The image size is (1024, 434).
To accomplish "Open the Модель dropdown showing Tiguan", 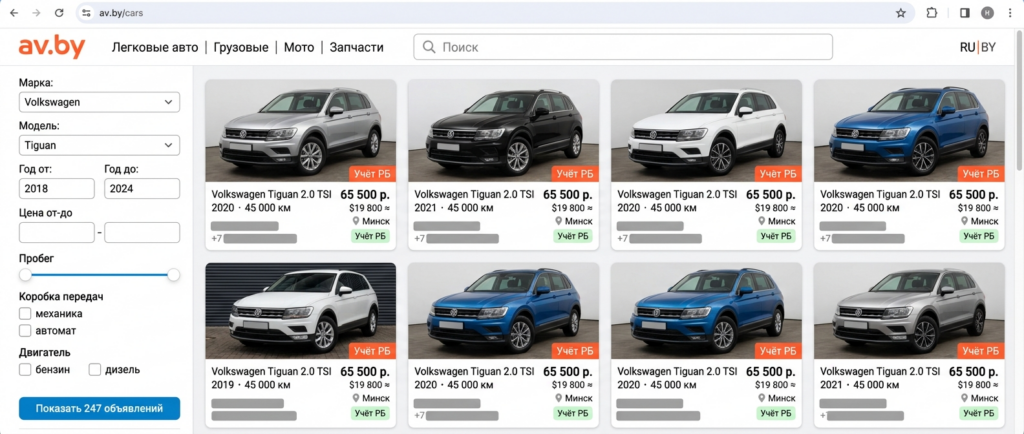I will pyautogui.click(x=99, y=145).
